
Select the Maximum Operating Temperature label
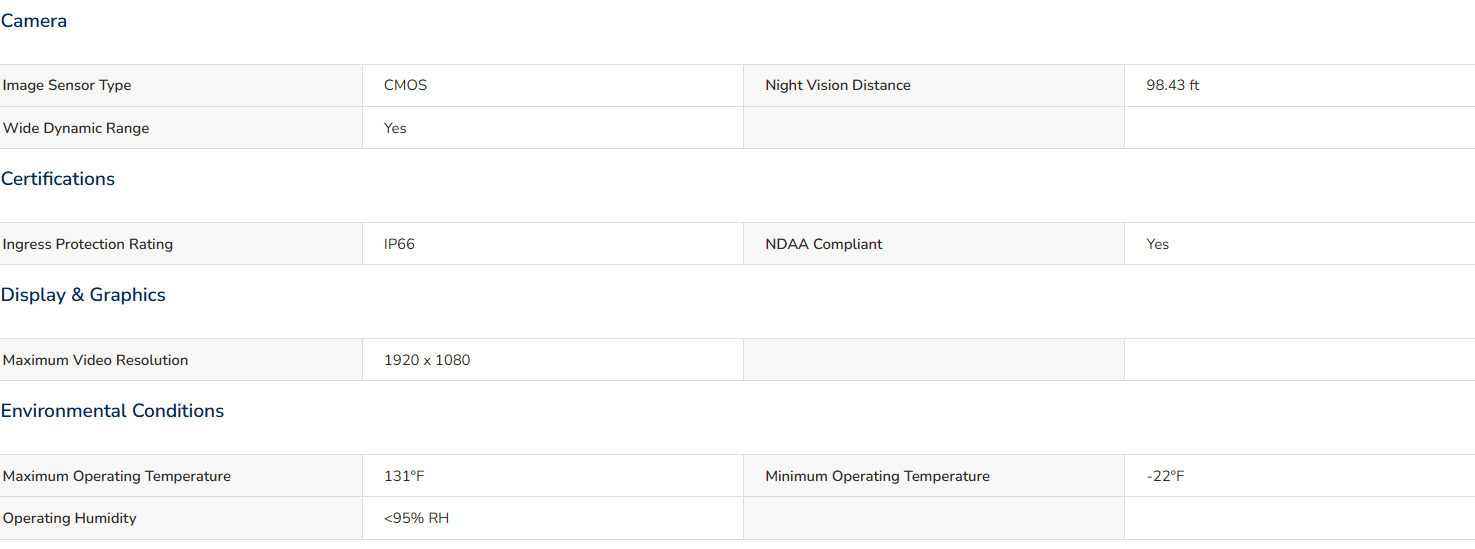point(117,476)
